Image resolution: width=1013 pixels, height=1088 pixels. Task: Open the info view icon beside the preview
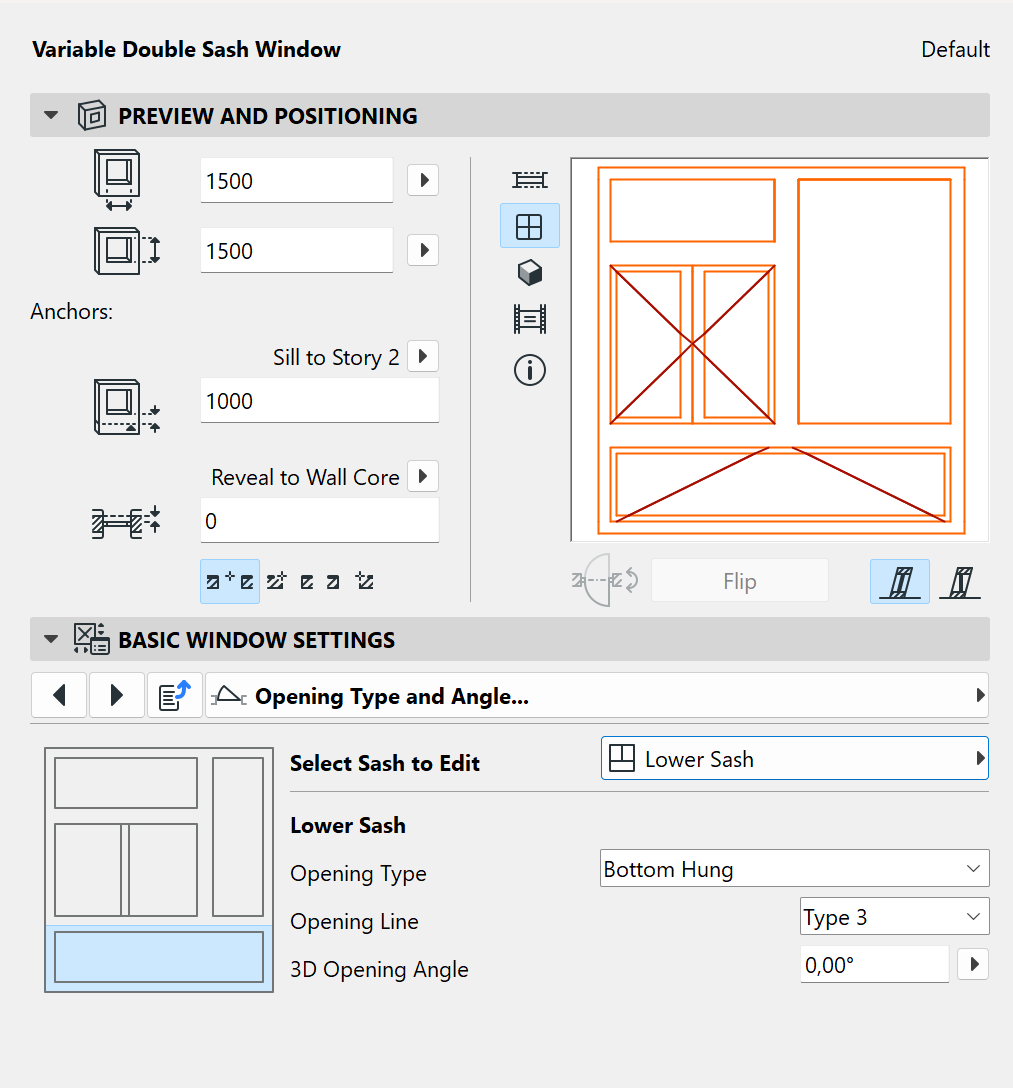pos(529,370)
